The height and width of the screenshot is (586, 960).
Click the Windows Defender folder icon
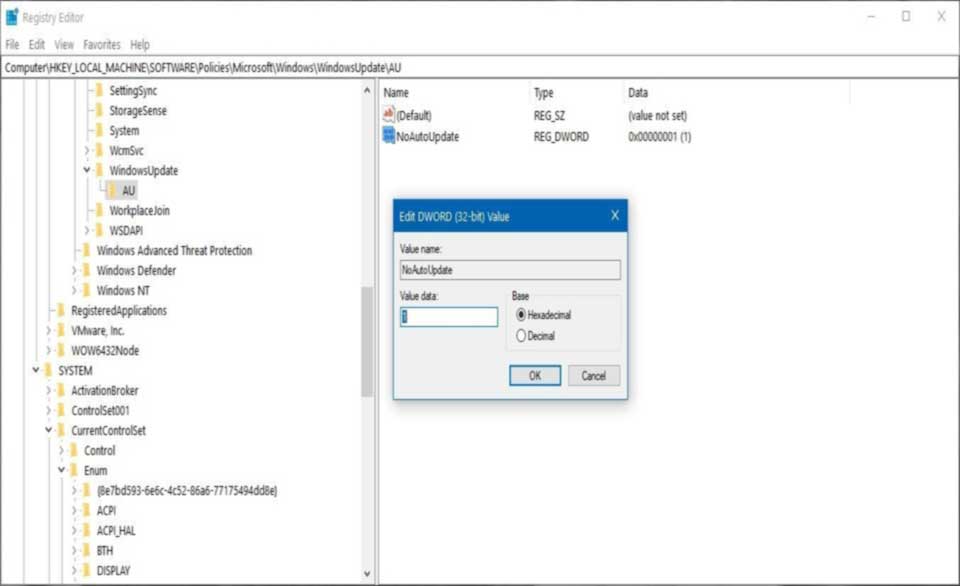[86, 271]
